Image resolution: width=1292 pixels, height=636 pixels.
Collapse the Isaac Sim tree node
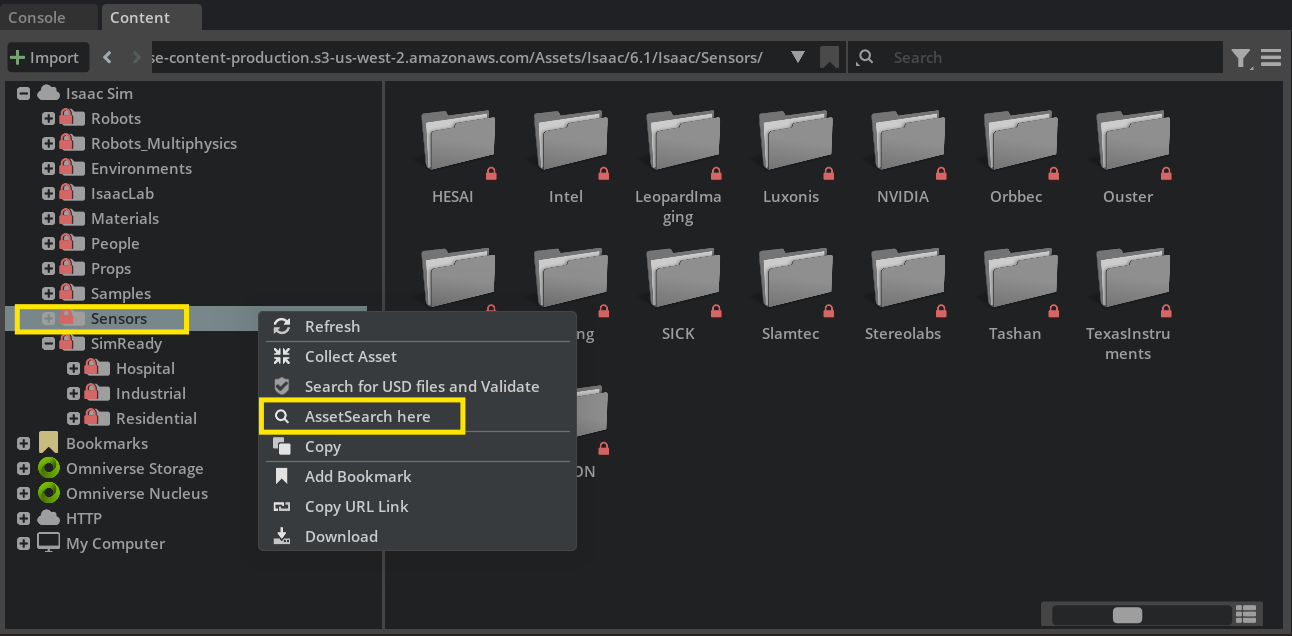tap(24, 93)
